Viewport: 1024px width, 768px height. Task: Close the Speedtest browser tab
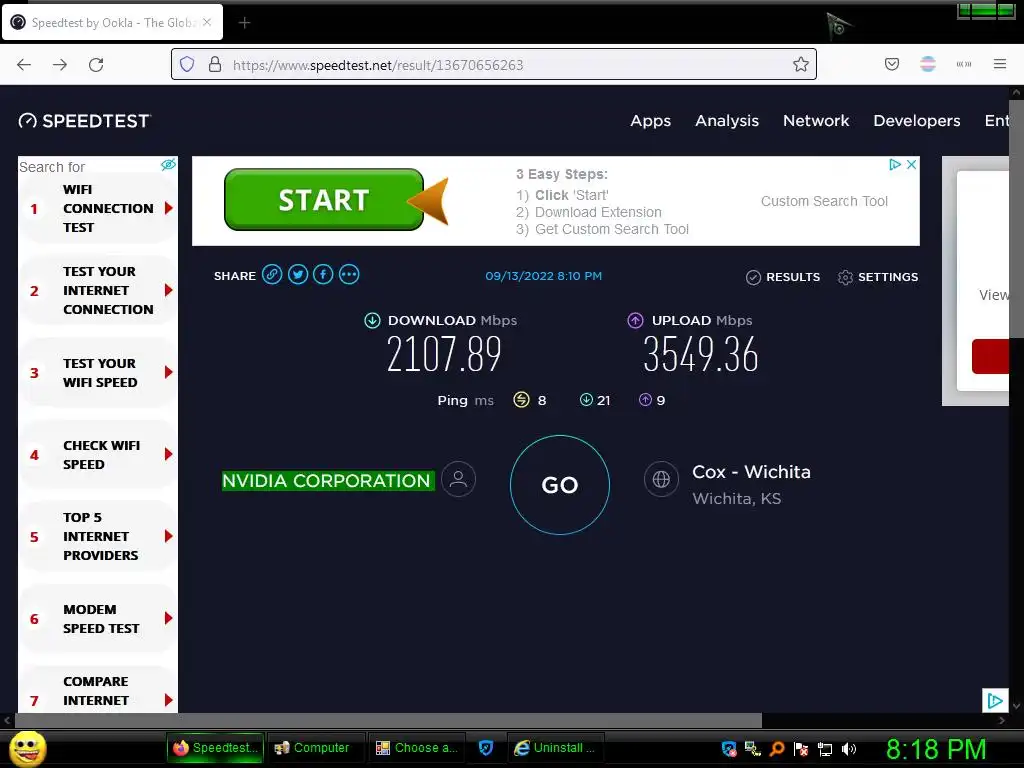207,22
